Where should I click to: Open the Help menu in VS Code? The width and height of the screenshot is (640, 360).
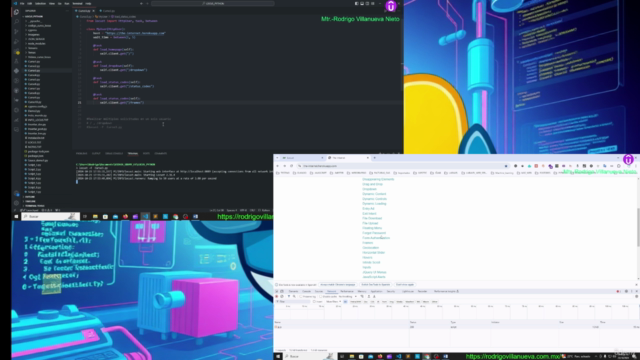coord(88,3)
